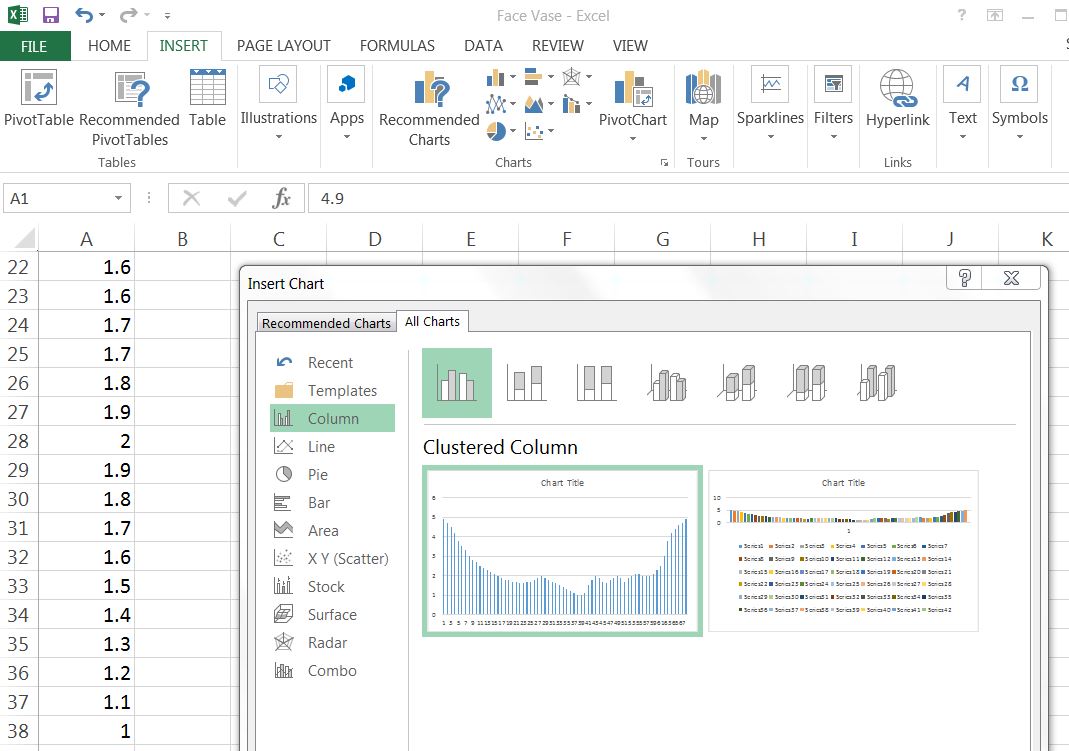This screenshot has width=1069, height=751.
Task: Click in the formula bar showing 4.9
Action: [689, 198]
